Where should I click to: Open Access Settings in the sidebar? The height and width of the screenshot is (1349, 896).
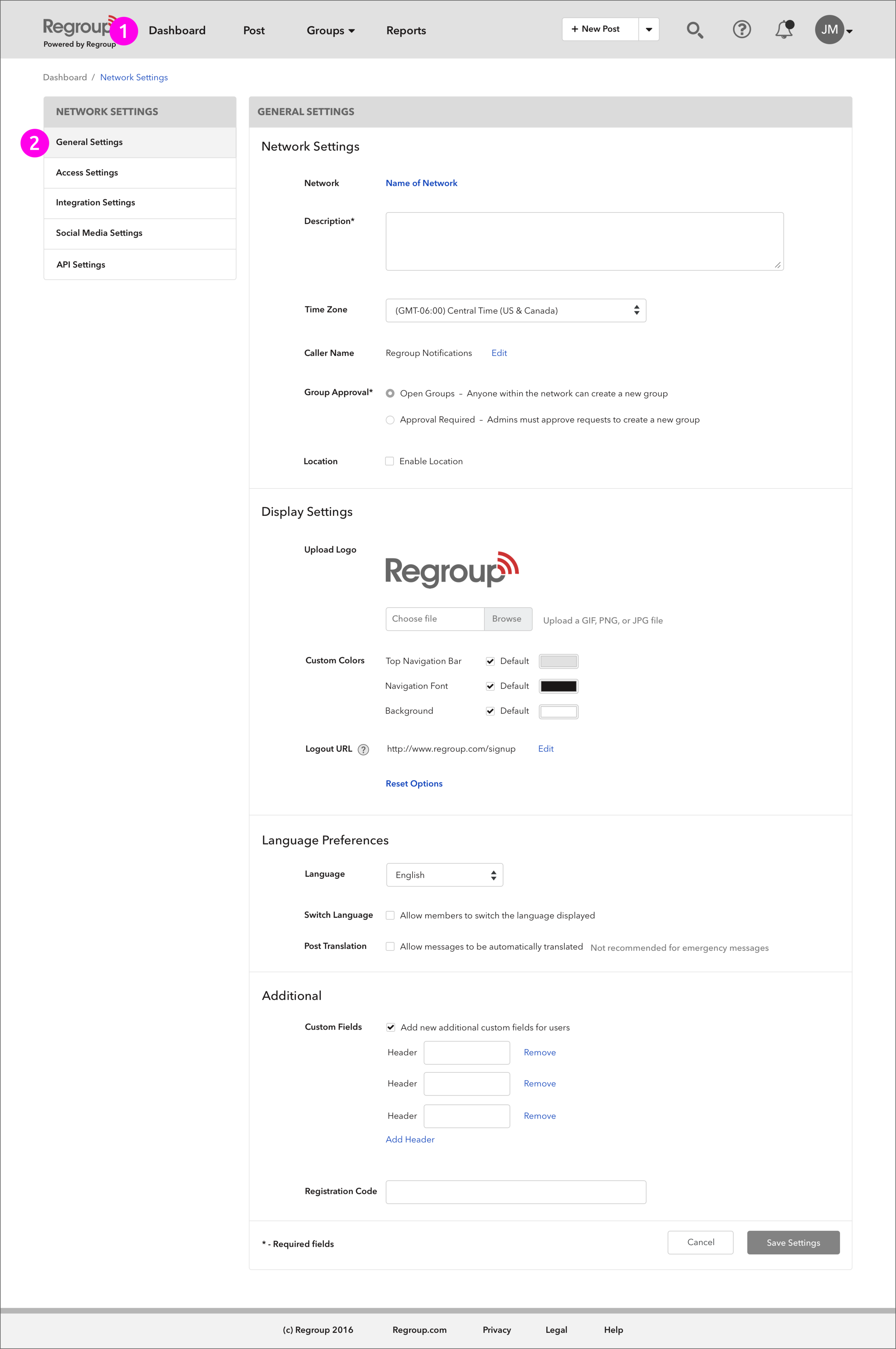tap(87, 172)
